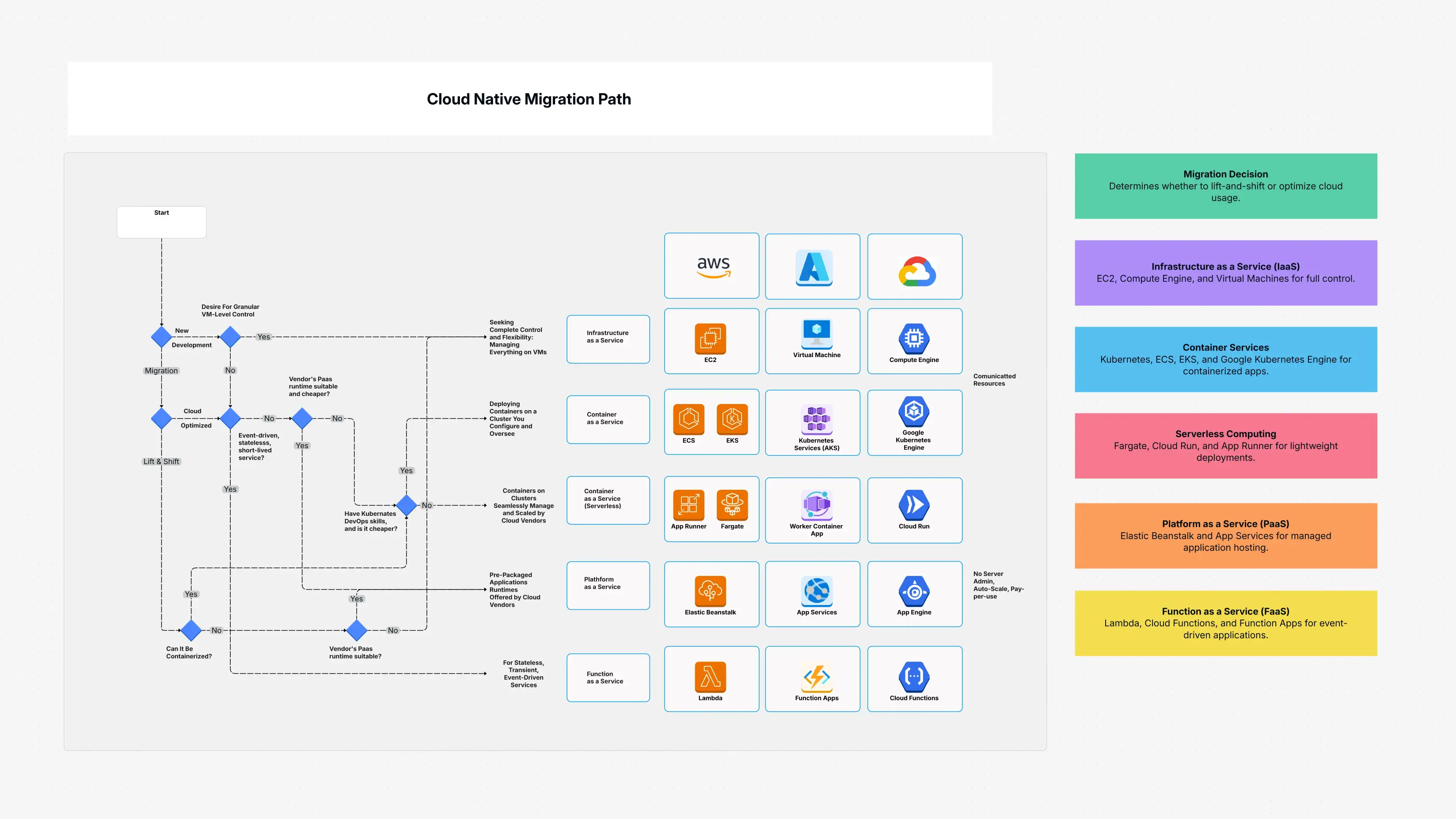The height and width of the screenshot is (819, 1456).
Task: Click the 'Migration' connector label
Action: pos(161,371)
